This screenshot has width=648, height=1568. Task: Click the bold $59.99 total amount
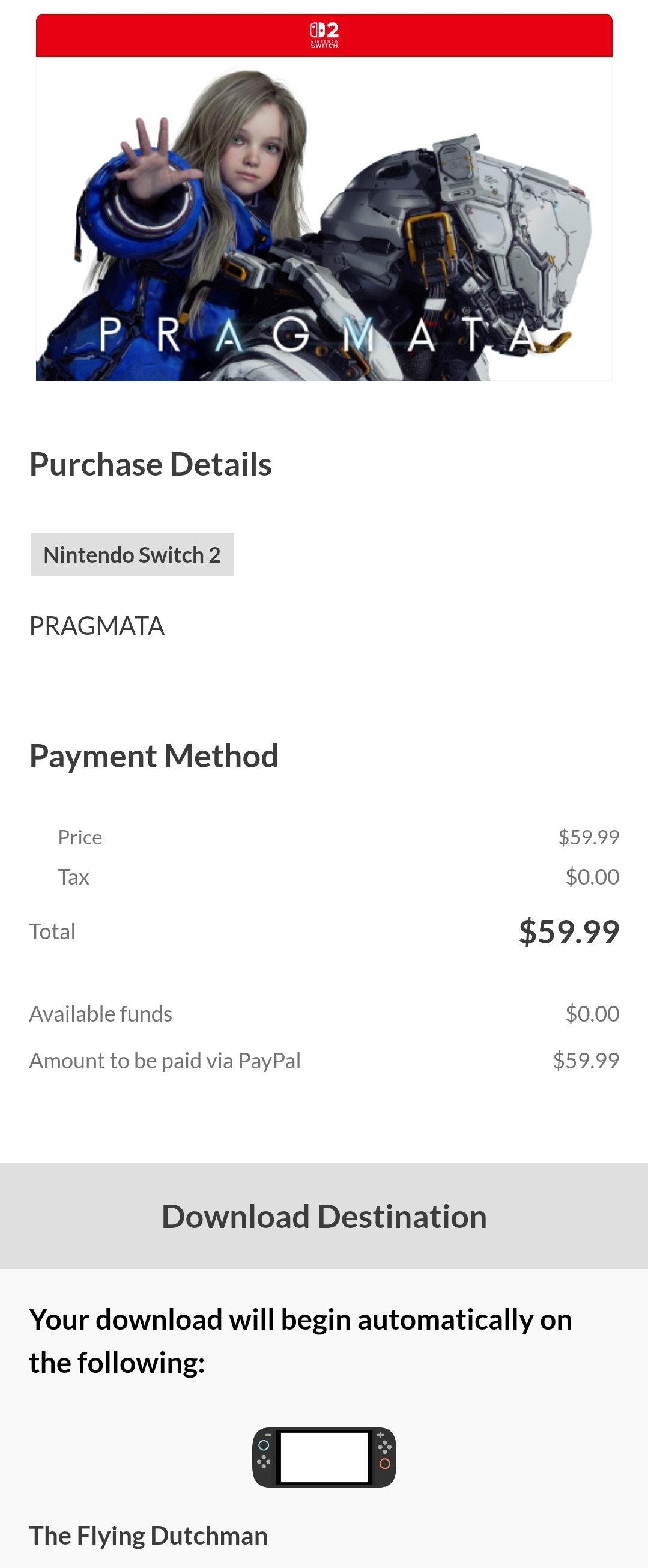point(569,932)
